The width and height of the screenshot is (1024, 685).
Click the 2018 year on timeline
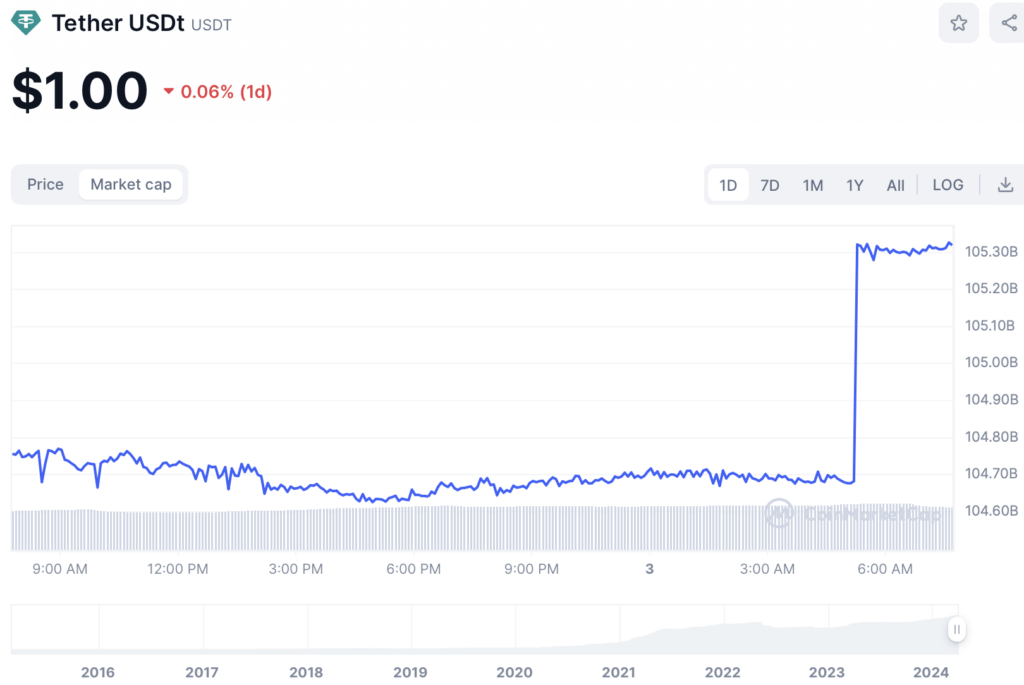click(x=306, y=673)
